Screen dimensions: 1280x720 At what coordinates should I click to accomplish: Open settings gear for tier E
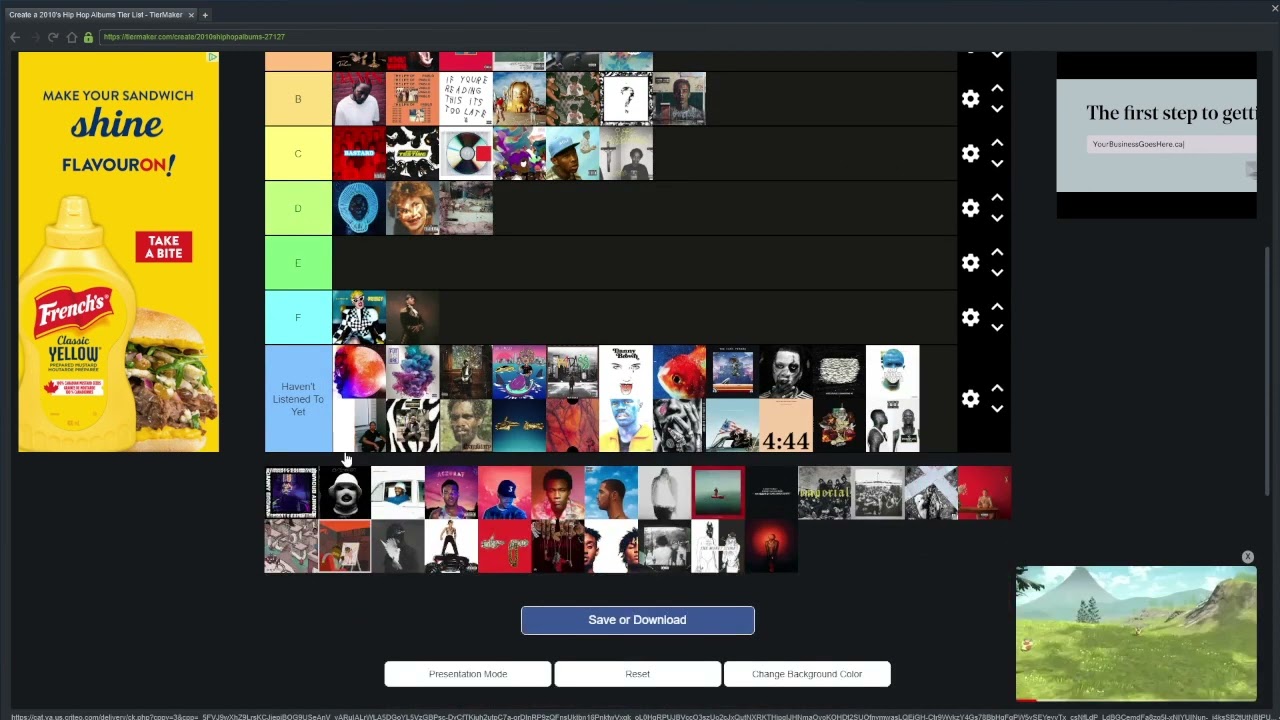[970, 262]
